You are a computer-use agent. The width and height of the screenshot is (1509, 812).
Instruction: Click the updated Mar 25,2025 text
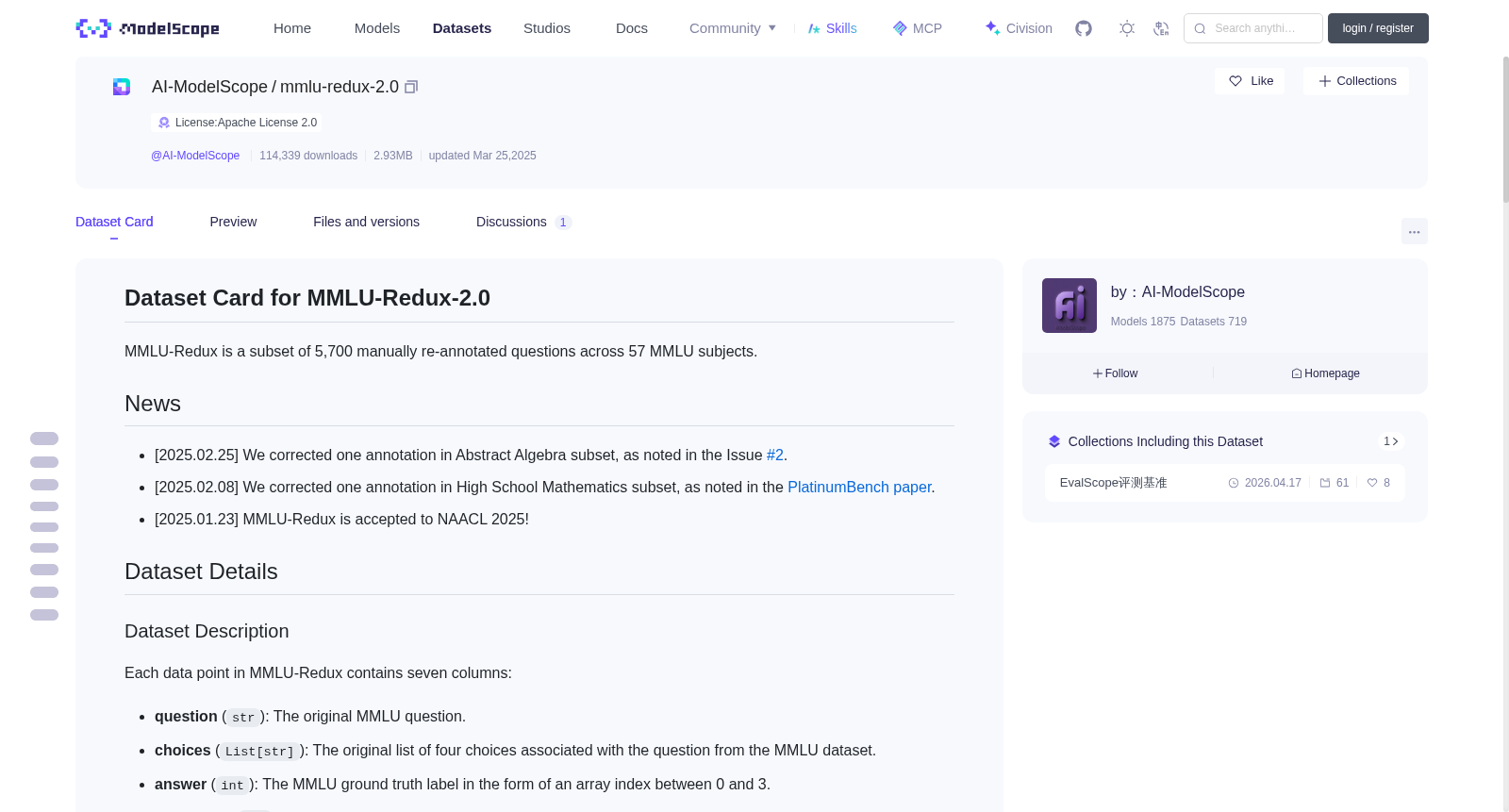coord(483,156)
